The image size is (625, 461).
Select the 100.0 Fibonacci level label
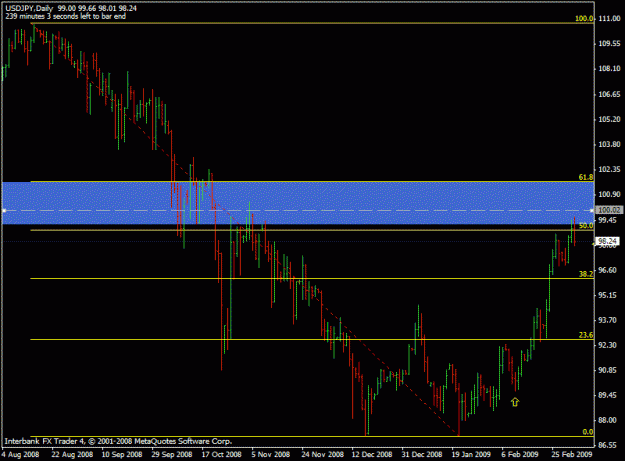[584, 18]
